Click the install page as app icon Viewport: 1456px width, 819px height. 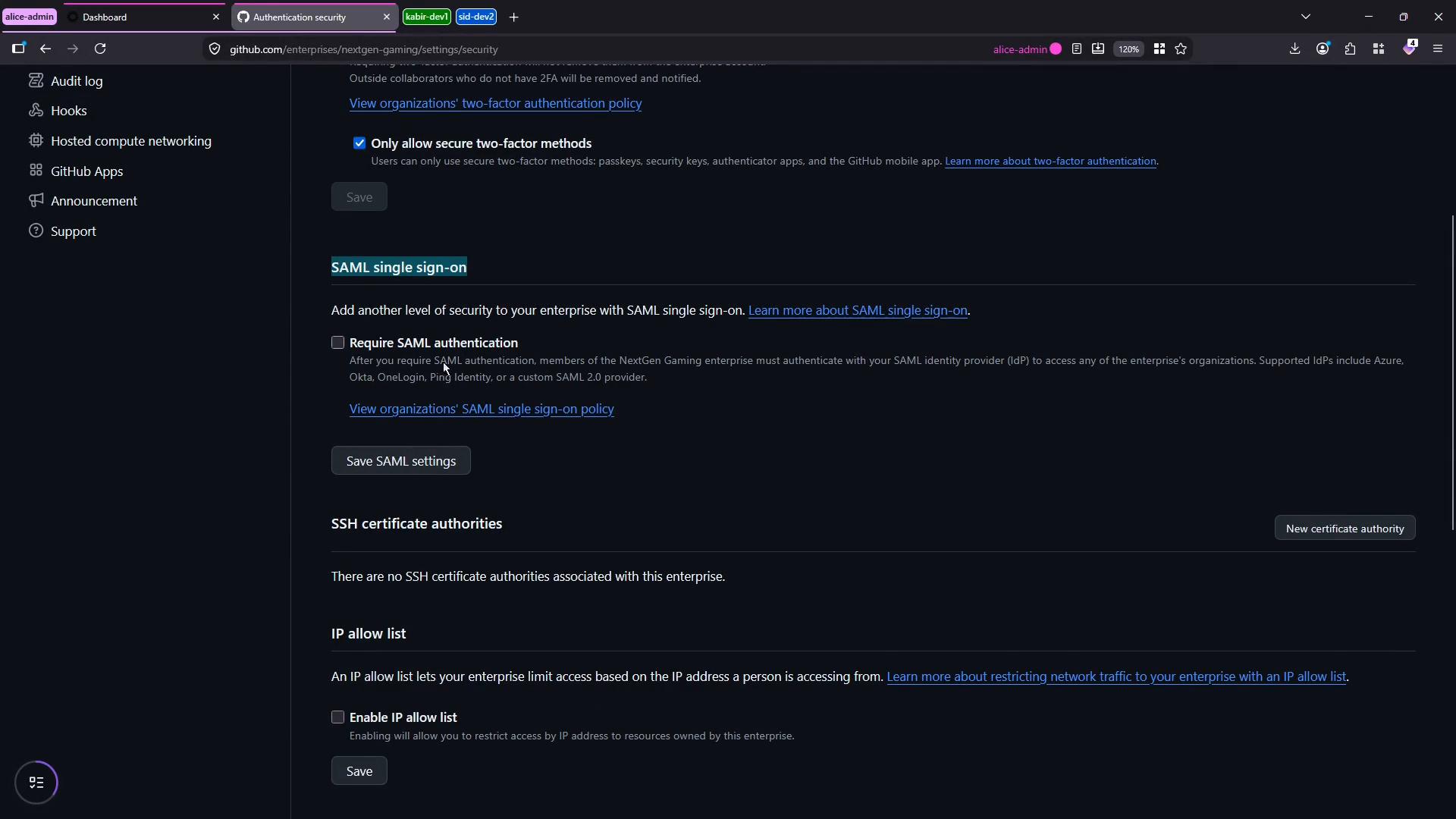[x=1098, y=49]
